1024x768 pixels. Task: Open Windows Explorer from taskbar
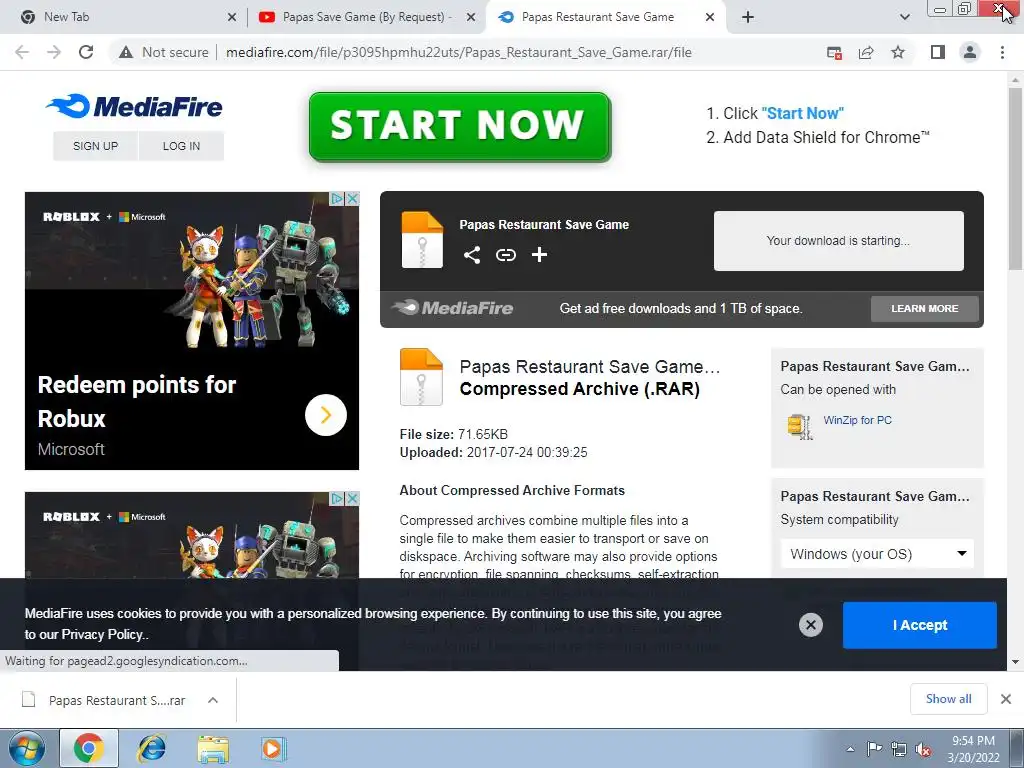213,748
